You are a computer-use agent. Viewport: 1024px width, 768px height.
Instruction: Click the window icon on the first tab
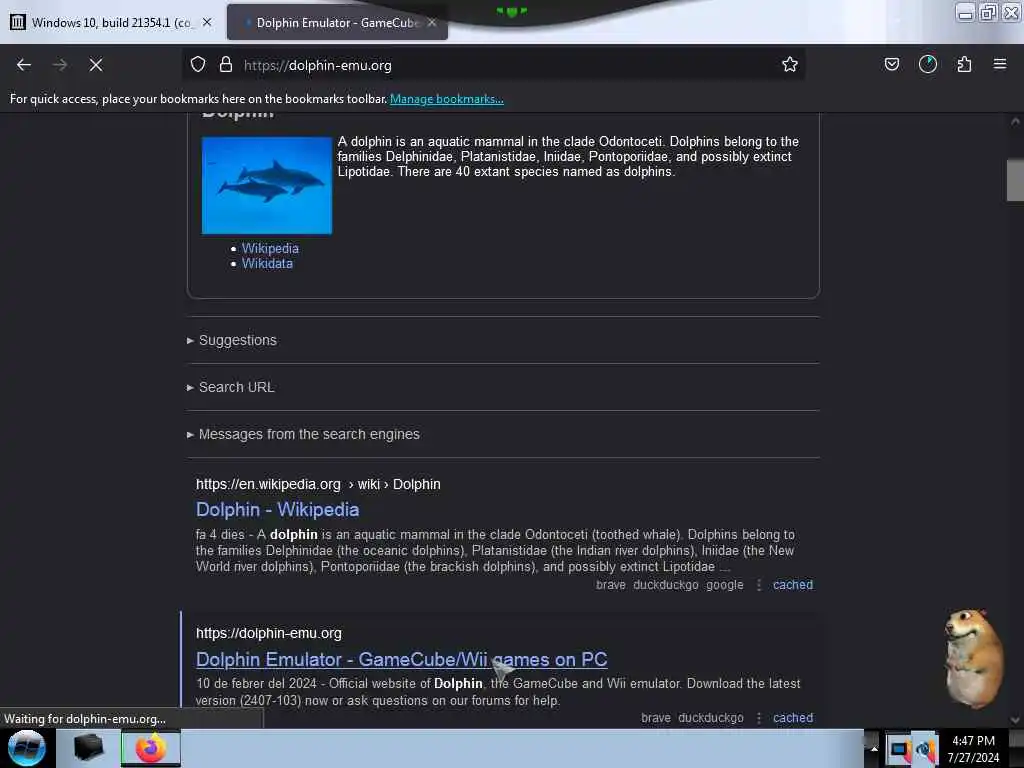click(x=18, y=23)
